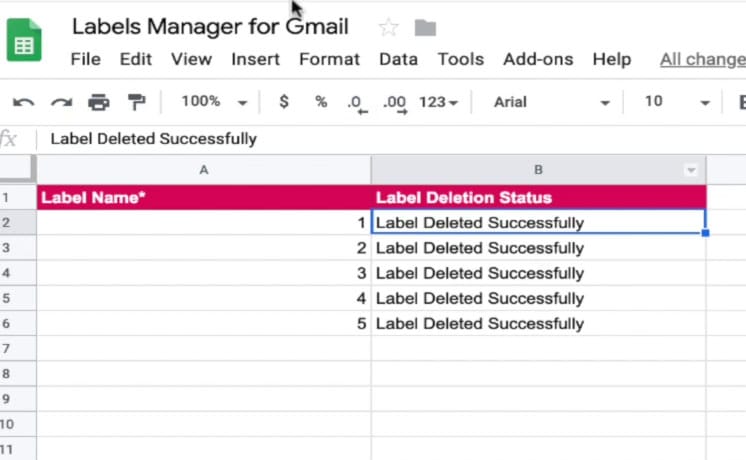Screen dimensions: 746x460
Task: Undo the last action
Action: point(23,102)
